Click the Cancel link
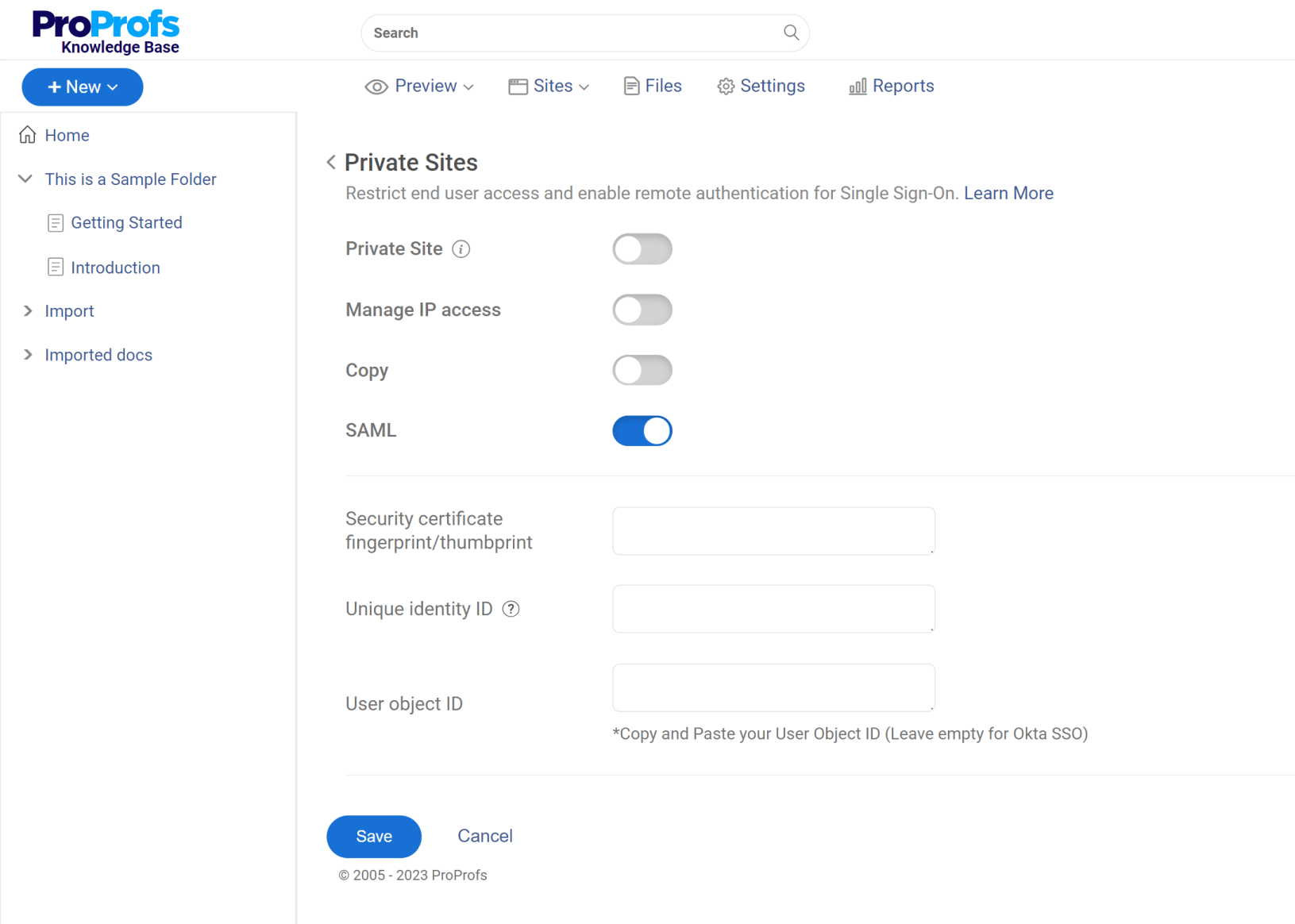The image size is (1295, 924). (x=485, y=836)
